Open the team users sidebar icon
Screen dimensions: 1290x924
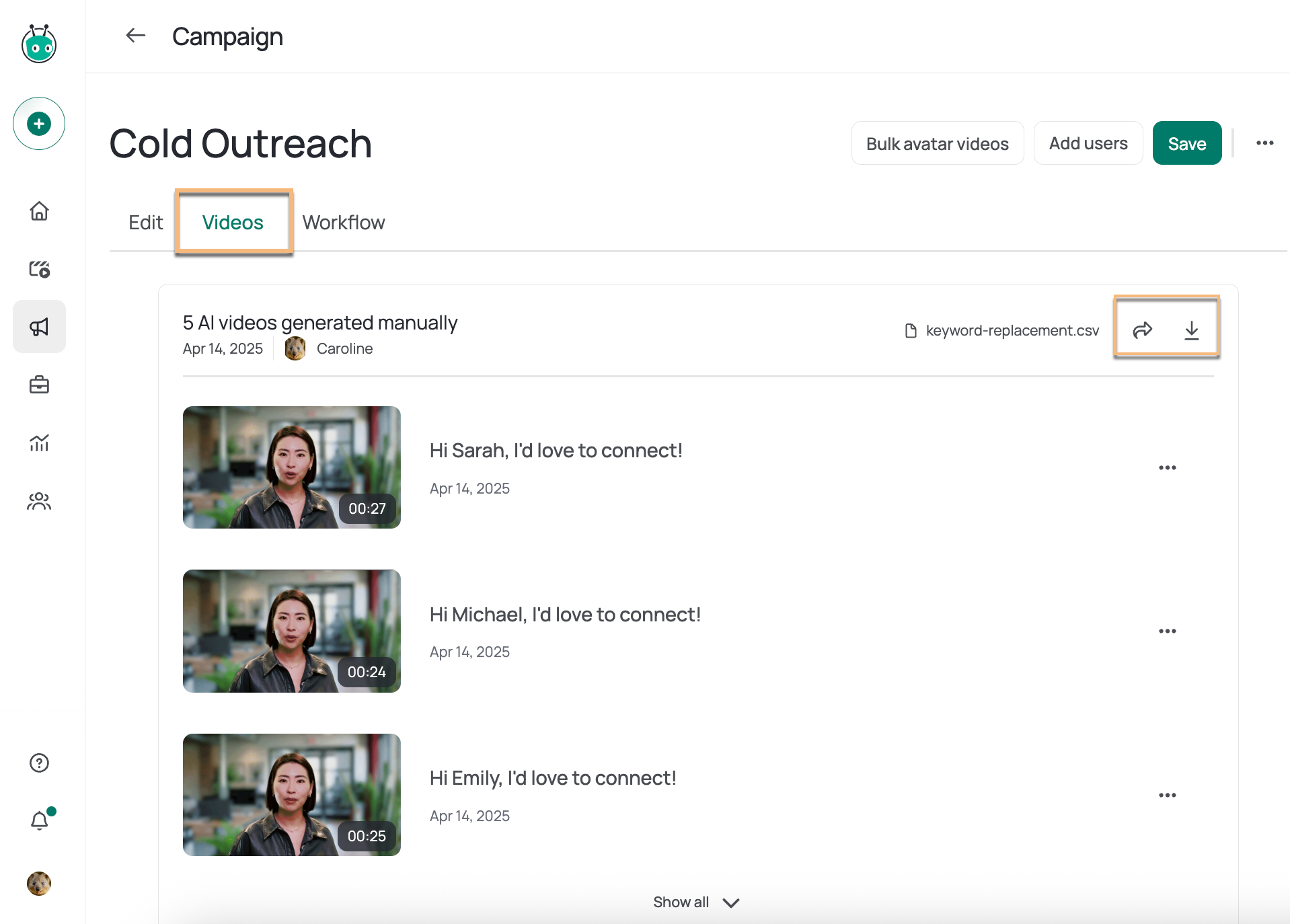[39, 501]
